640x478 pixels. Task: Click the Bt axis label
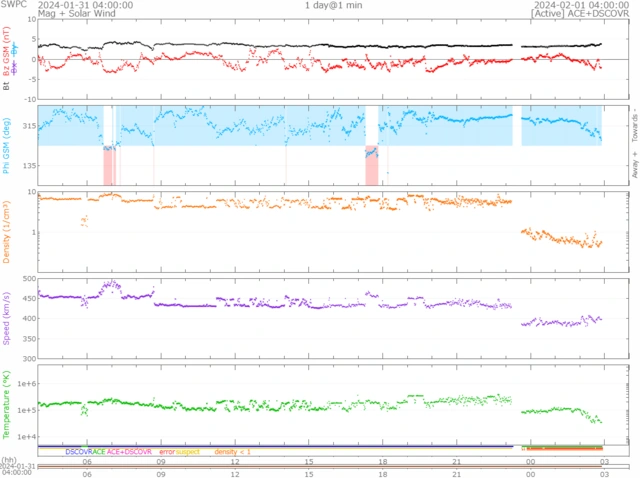tap(7, 86)
